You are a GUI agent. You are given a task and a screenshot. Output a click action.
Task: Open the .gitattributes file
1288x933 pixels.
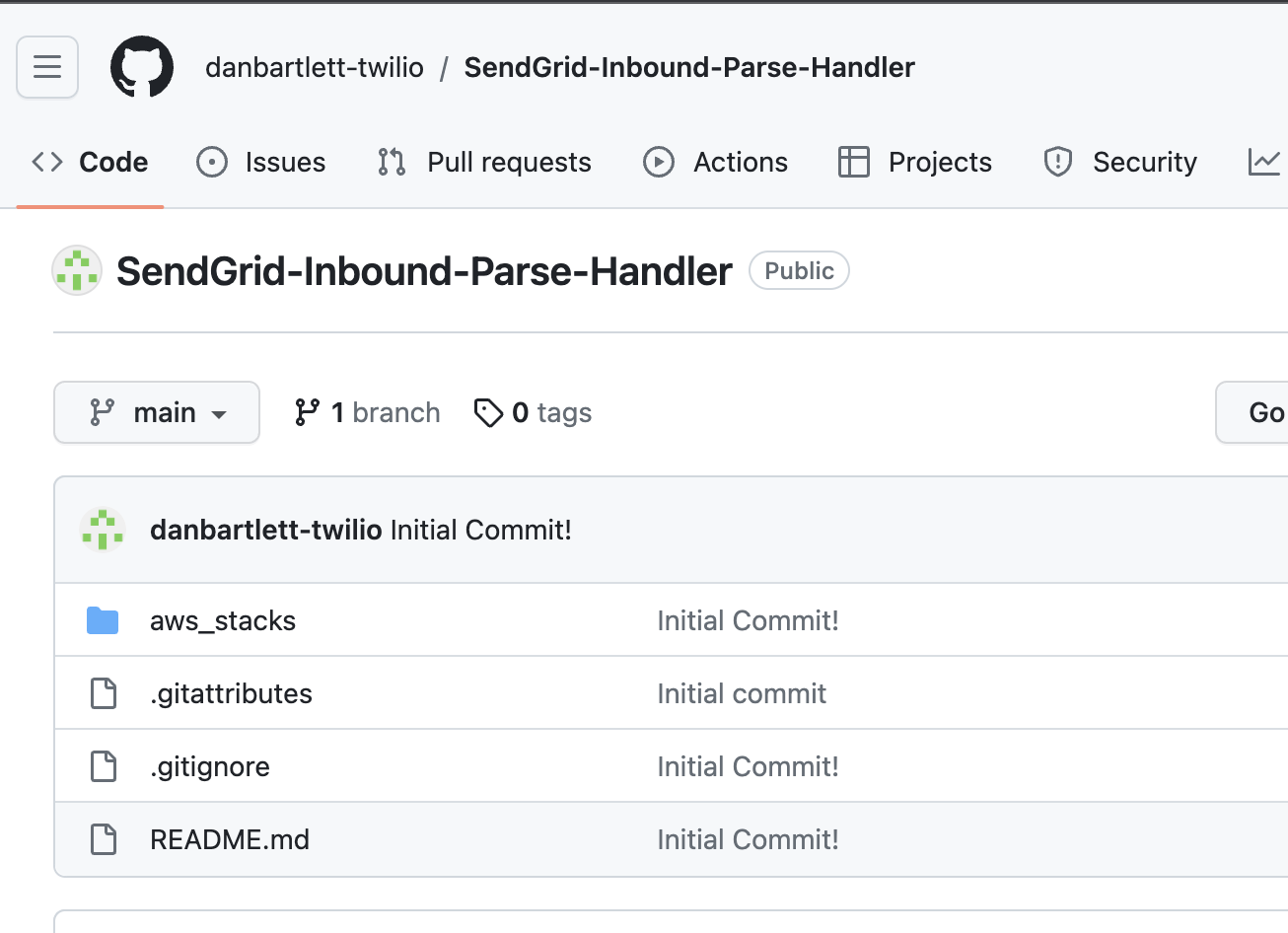231,693
